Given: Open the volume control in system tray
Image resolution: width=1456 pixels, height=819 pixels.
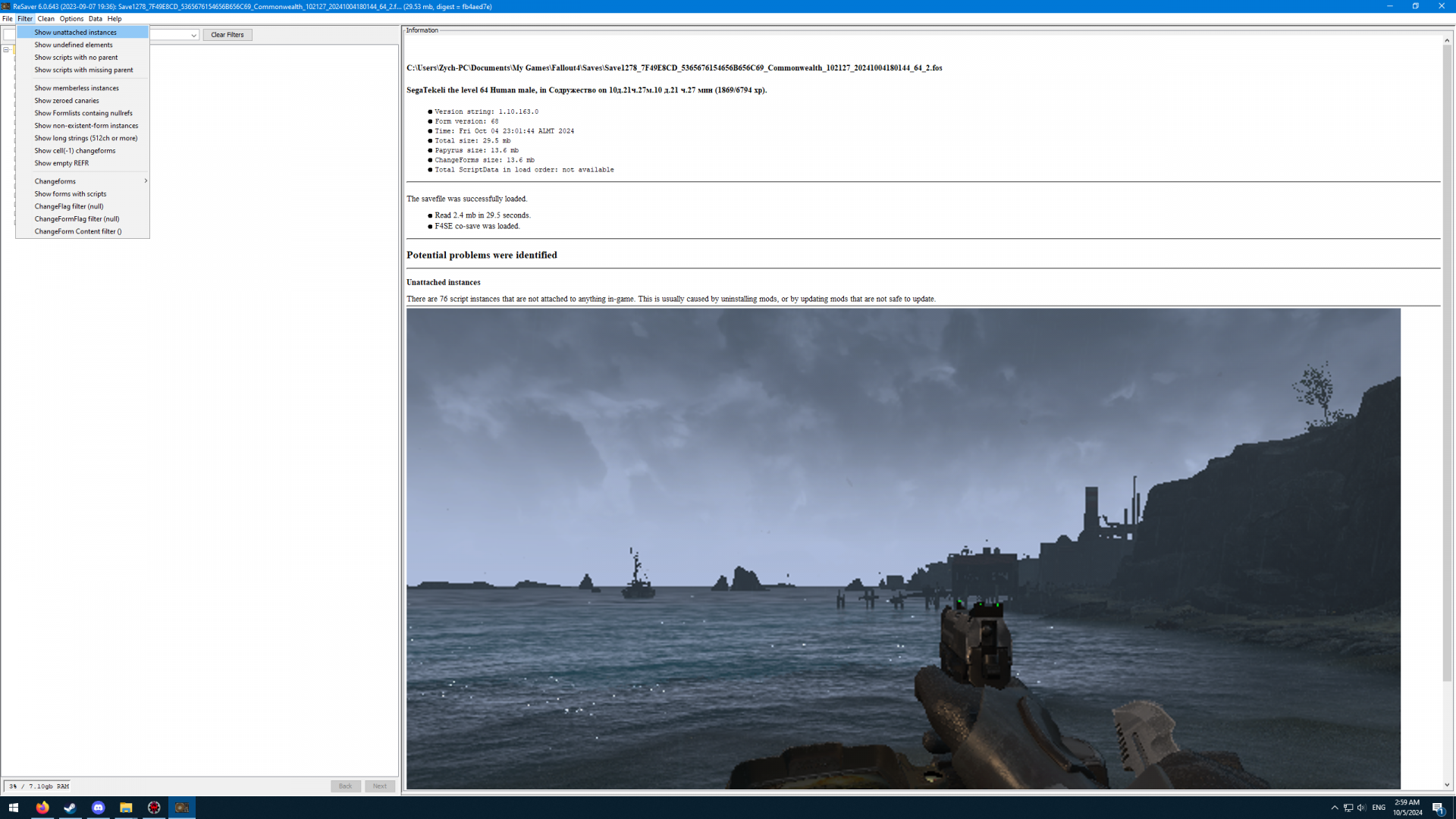Looking at the screenshot, I should pos(1361,808).
